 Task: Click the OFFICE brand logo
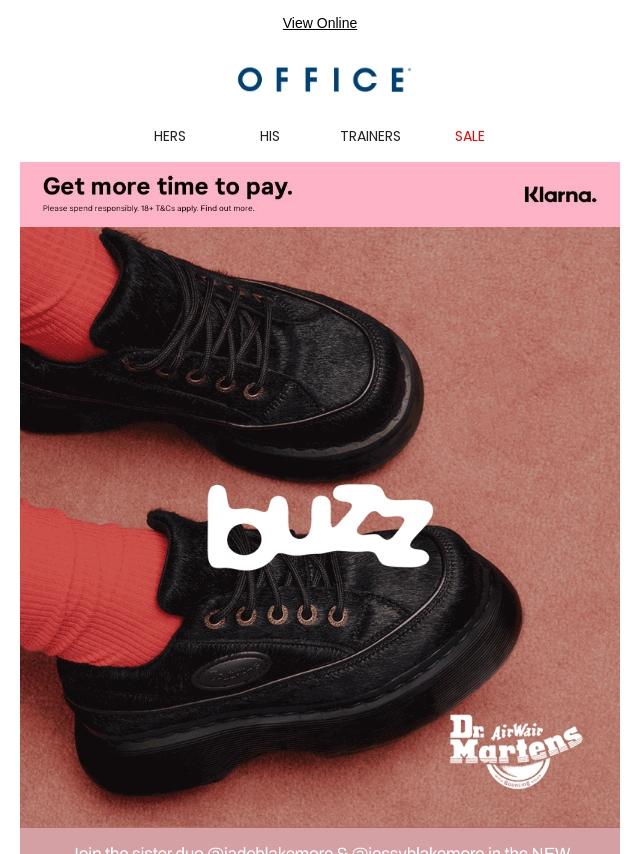click(324, 80)
